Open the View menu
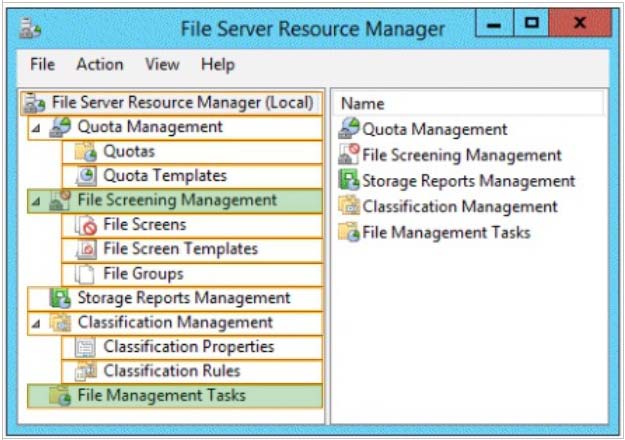Screen dimensions: 625x440 pos(162,64)
